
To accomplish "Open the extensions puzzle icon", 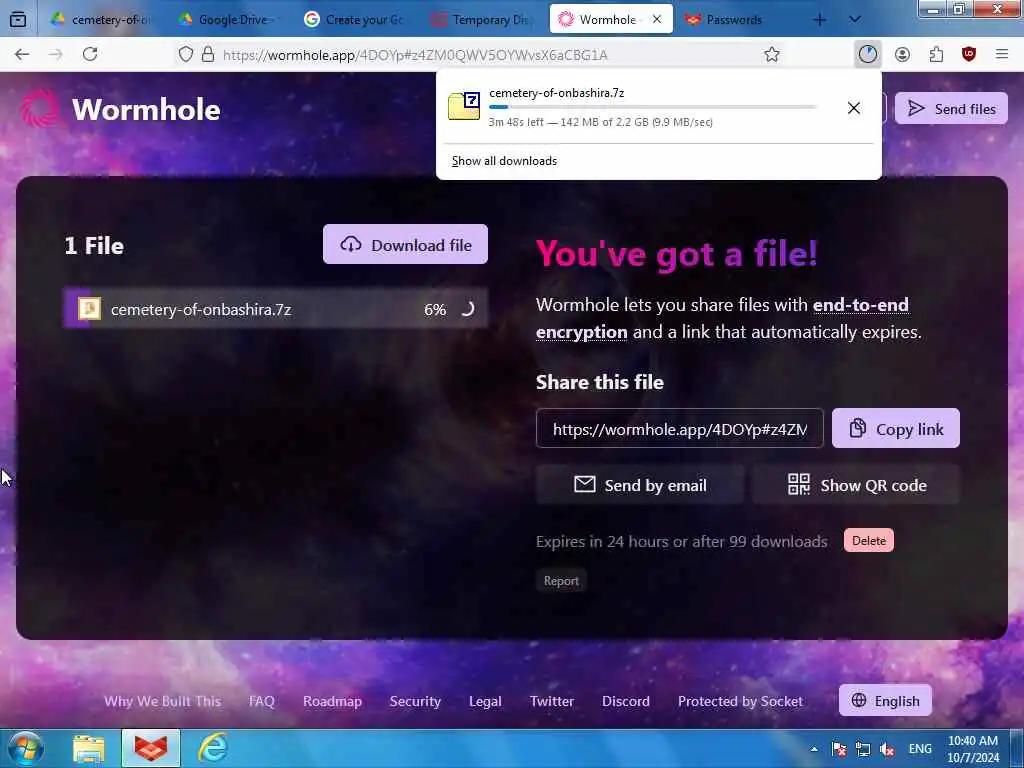I will pyautogui.click(x=936, y=54).
